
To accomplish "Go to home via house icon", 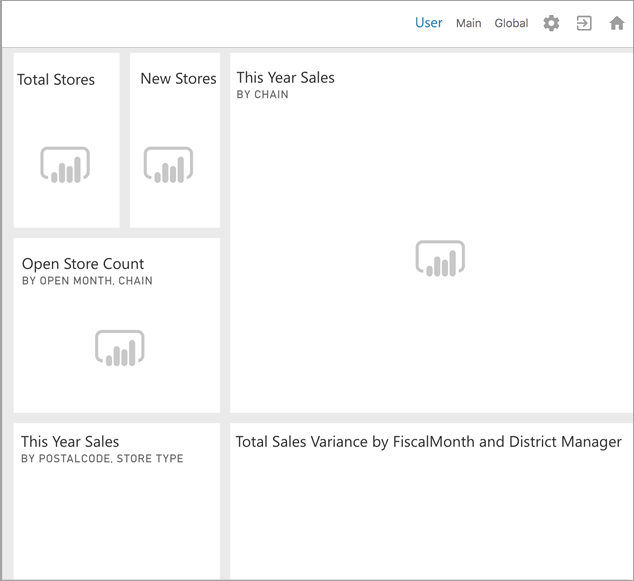I will pyautogui.click(x=617, y=23).
